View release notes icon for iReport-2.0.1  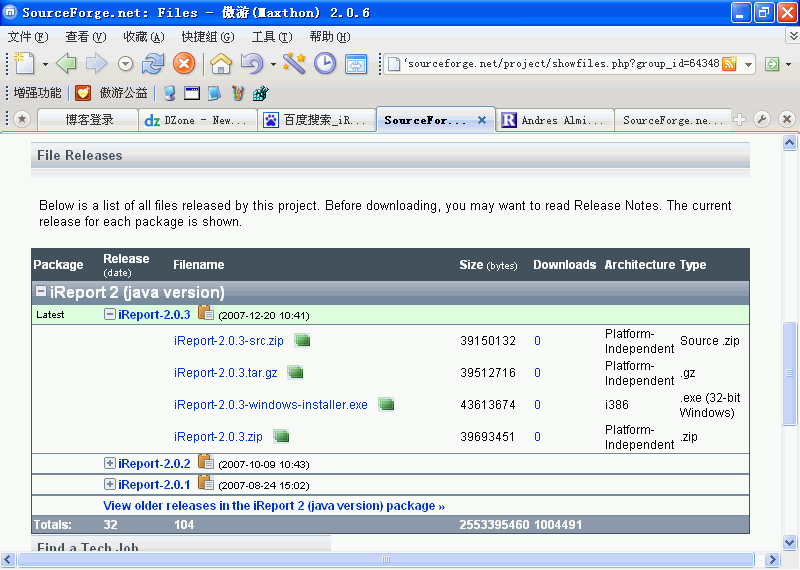pos(206,483)
